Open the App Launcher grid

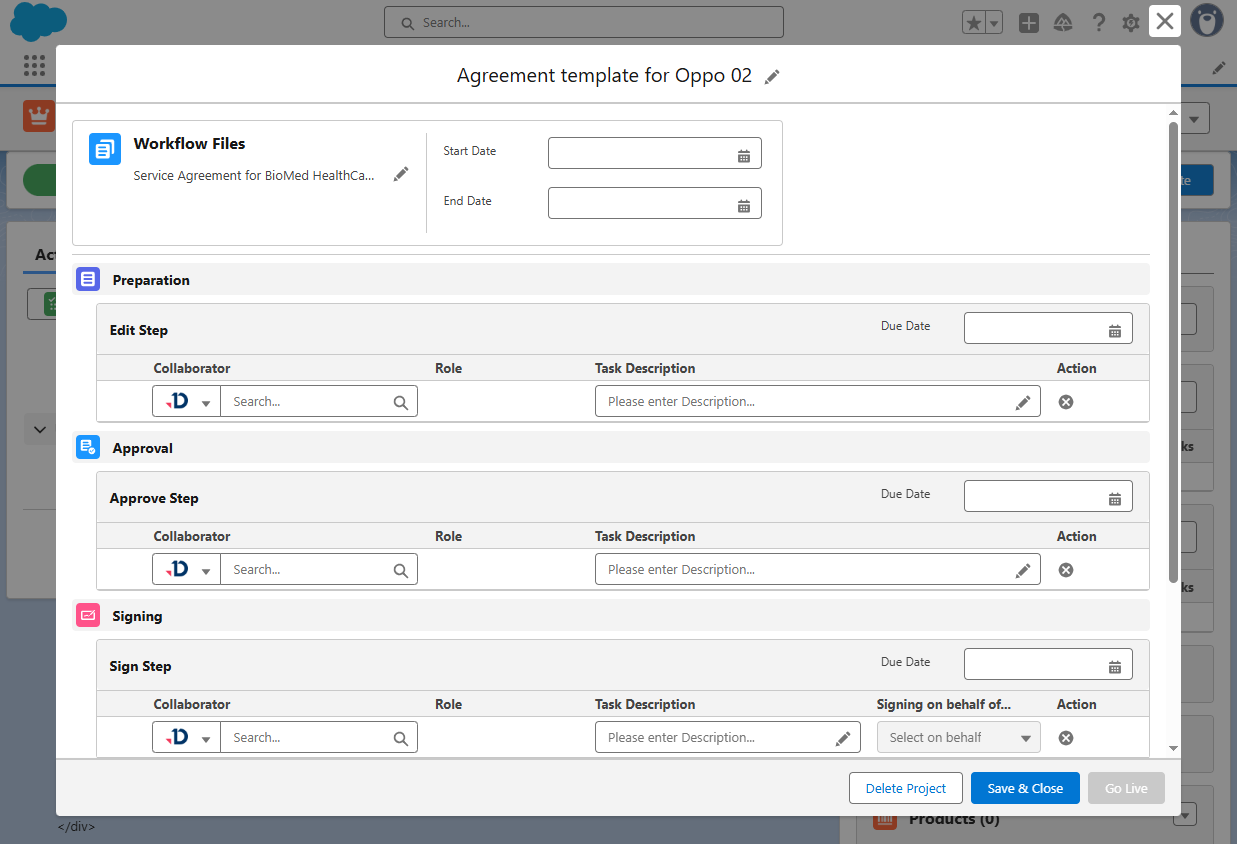[x=34, y=66]
